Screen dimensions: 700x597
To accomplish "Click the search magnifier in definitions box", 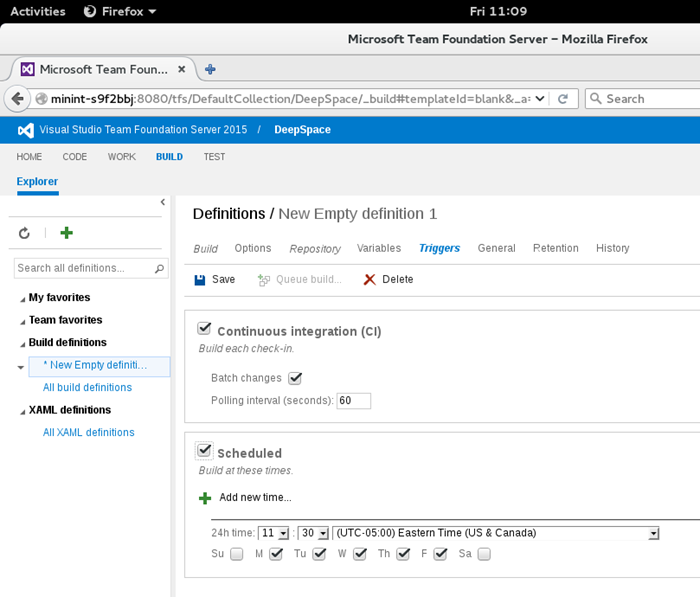I will coord(159,268).
